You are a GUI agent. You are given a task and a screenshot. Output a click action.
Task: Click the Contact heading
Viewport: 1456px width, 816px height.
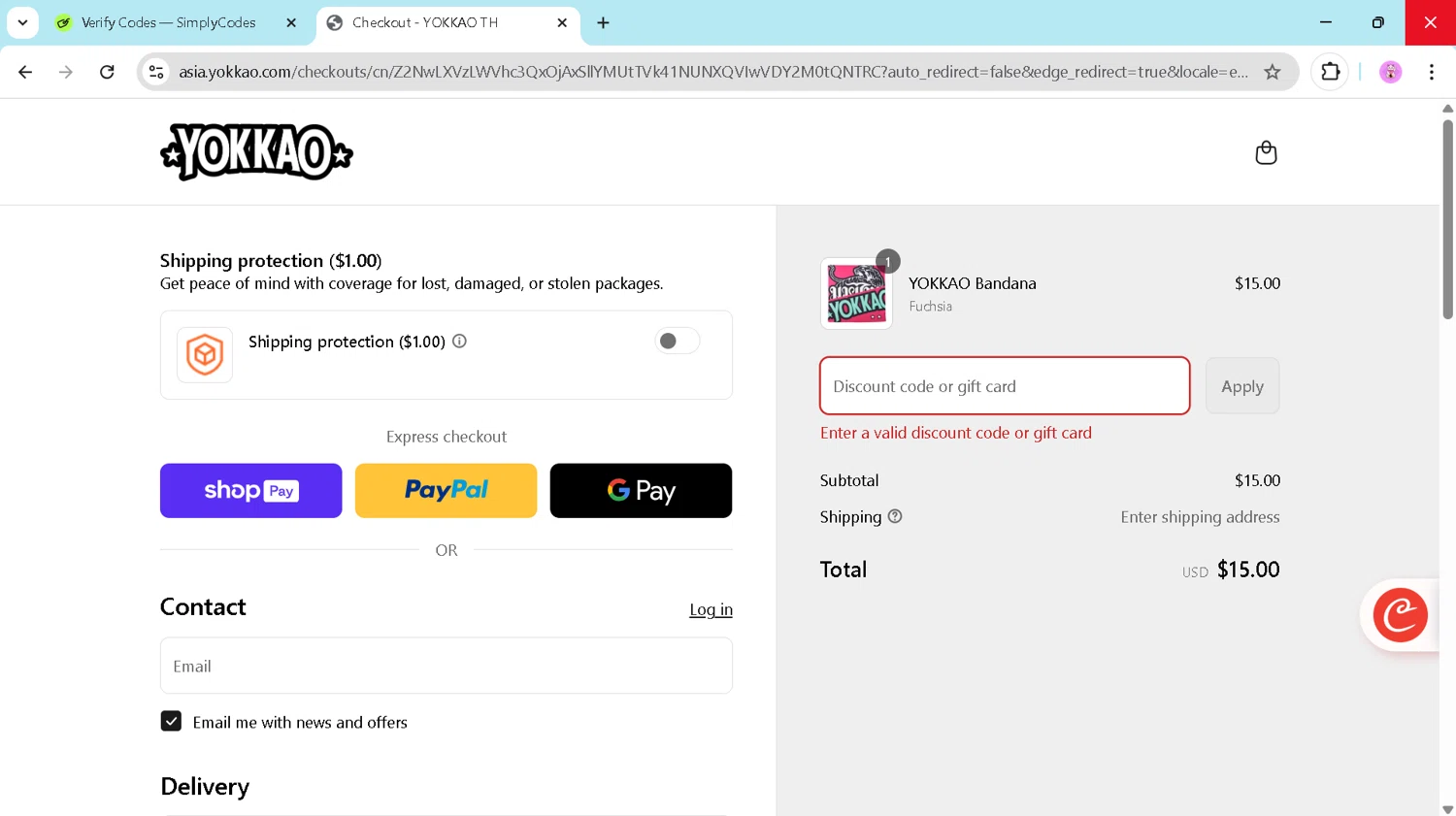coord(203,607)
